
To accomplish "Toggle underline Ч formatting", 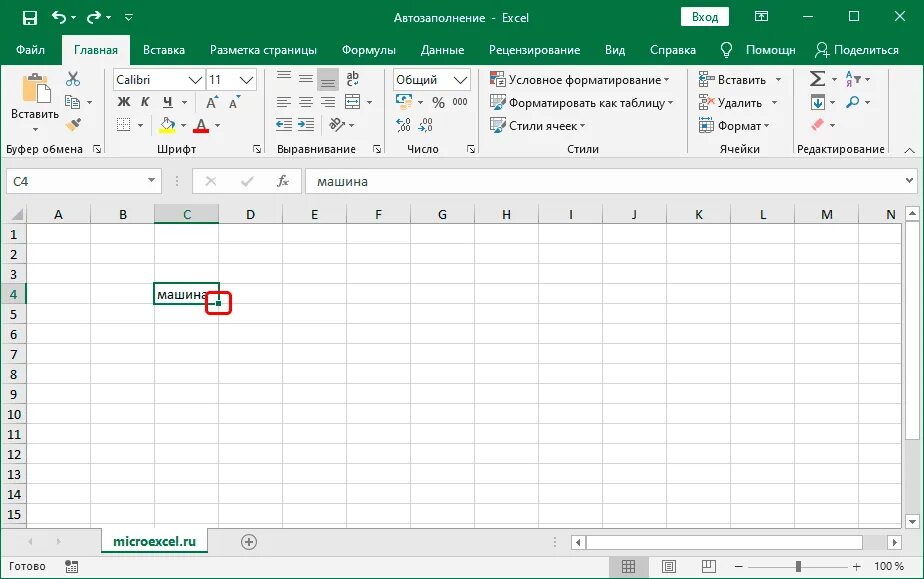I will tap(168, 102).
